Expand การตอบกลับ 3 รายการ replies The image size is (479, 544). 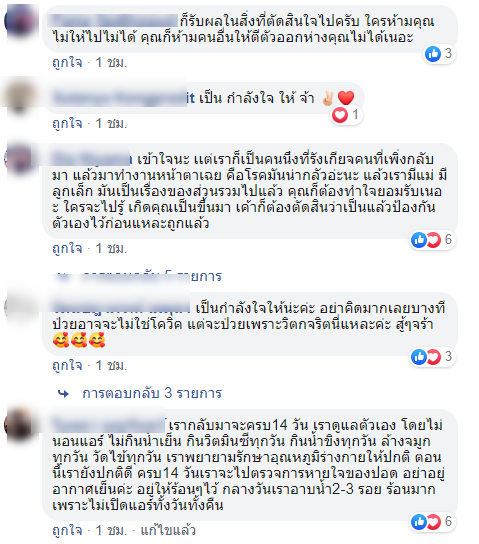tap(152, 393)
